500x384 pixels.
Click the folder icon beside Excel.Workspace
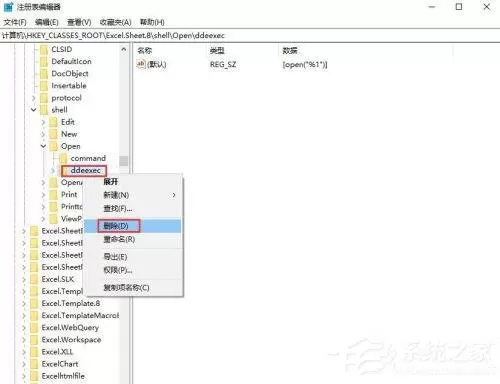[x=34, y=340]
